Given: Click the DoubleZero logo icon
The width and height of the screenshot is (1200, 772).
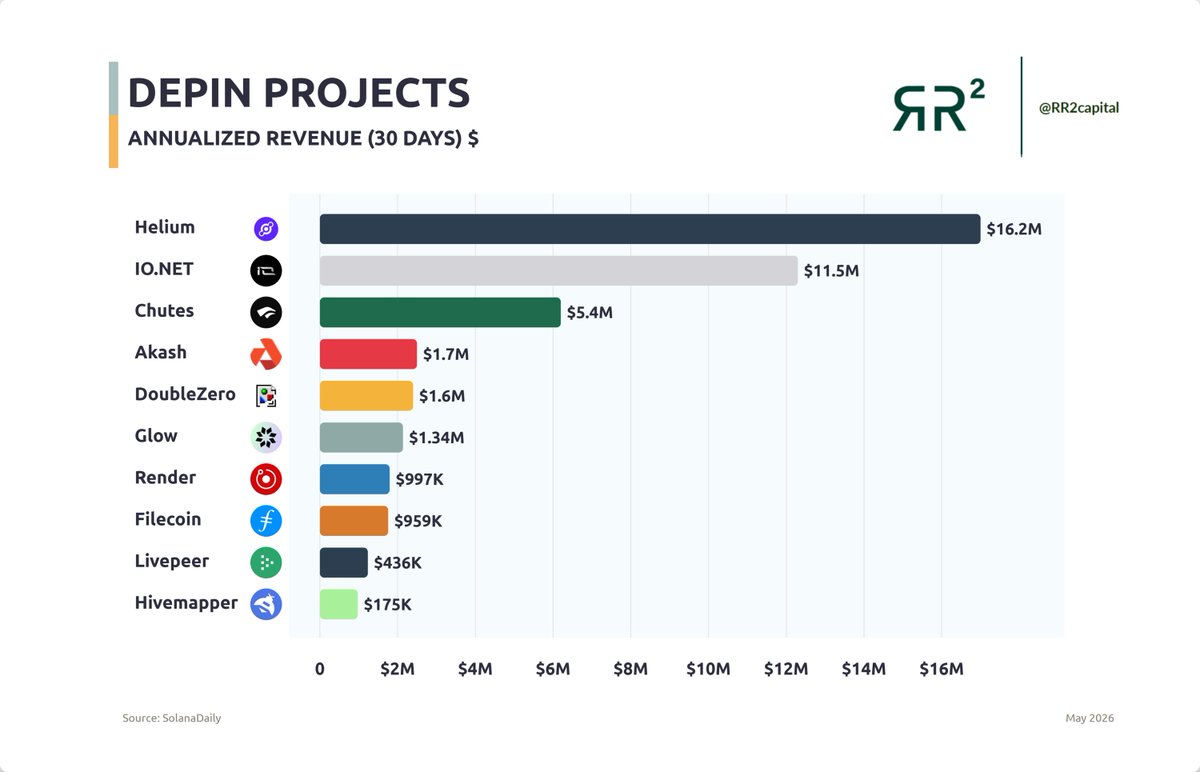Looking at the screenshot, I should coord(266,396).
